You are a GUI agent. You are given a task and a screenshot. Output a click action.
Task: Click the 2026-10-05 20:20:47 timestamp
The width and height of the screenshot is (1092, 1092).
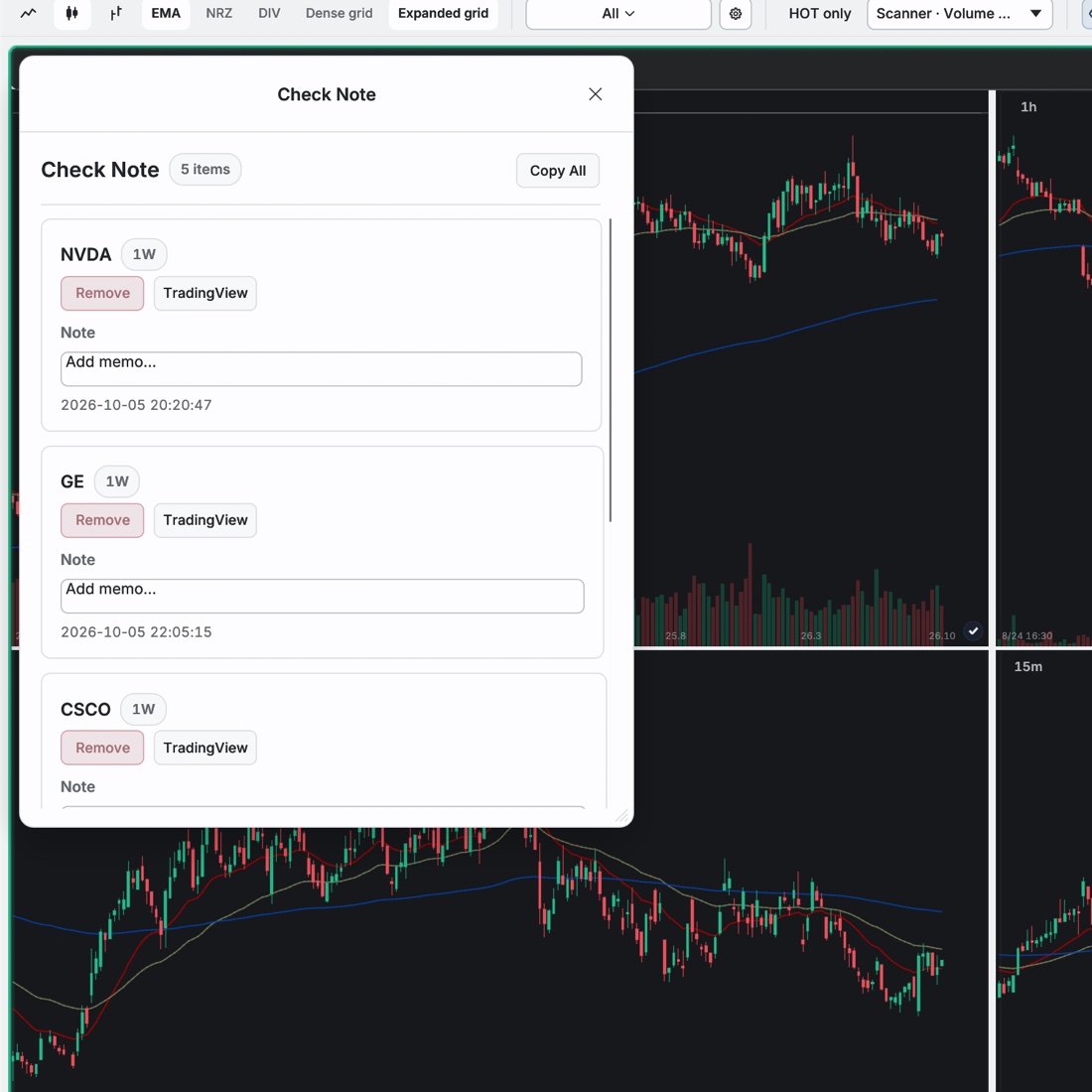pyautogui.click(x=137, y=405)
